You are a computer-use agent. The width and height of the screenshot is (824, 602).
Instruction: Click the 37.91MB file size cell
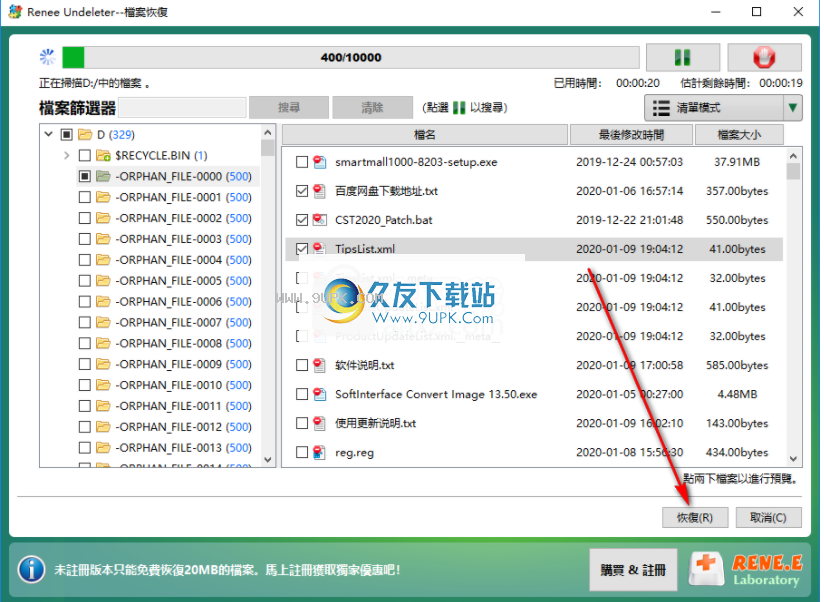click(737, 162)
